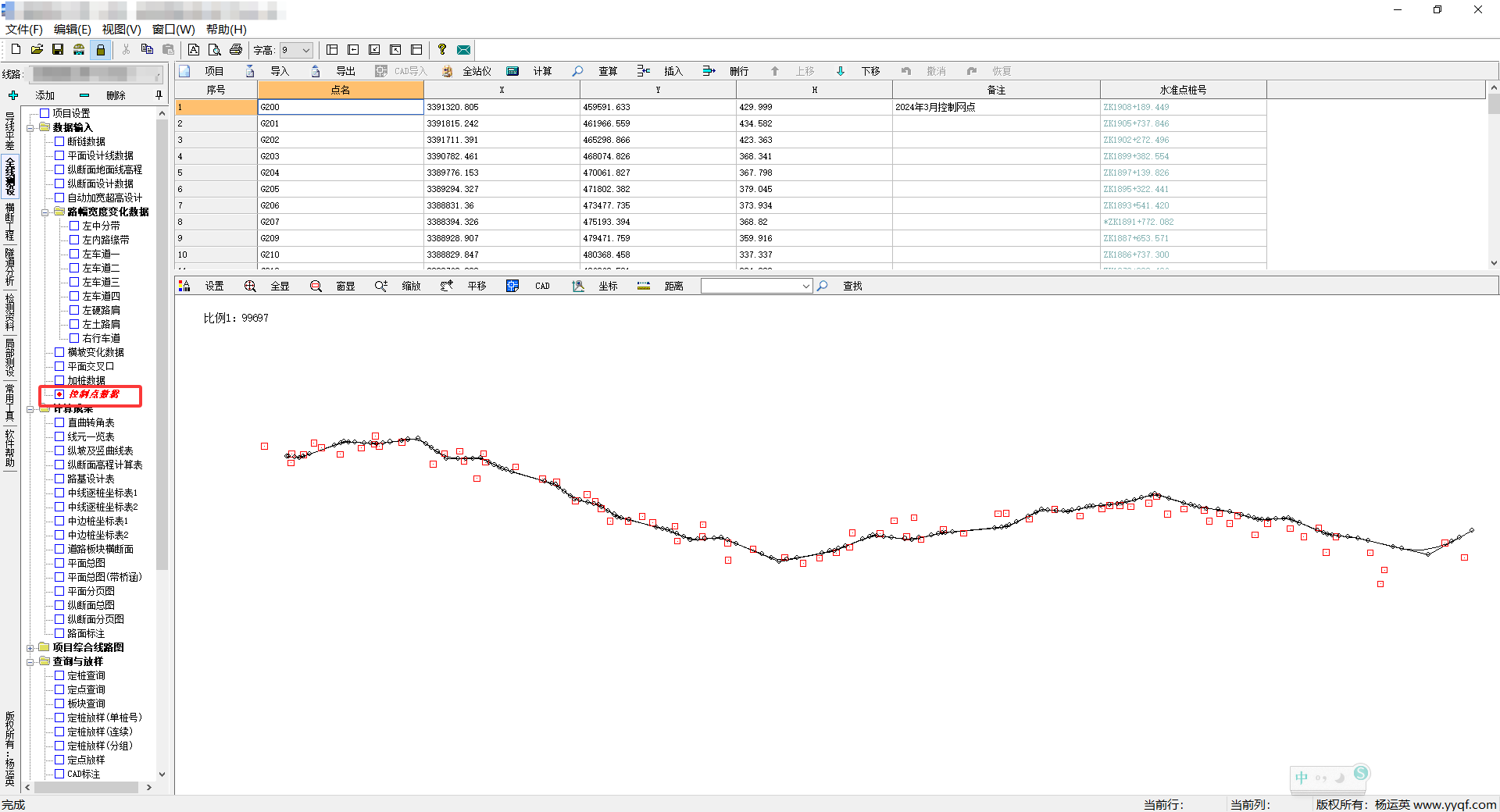Check the 定桩查询 checkbox
The width and height of the screenshot is (1500, 812).
[x=59, y=675]
